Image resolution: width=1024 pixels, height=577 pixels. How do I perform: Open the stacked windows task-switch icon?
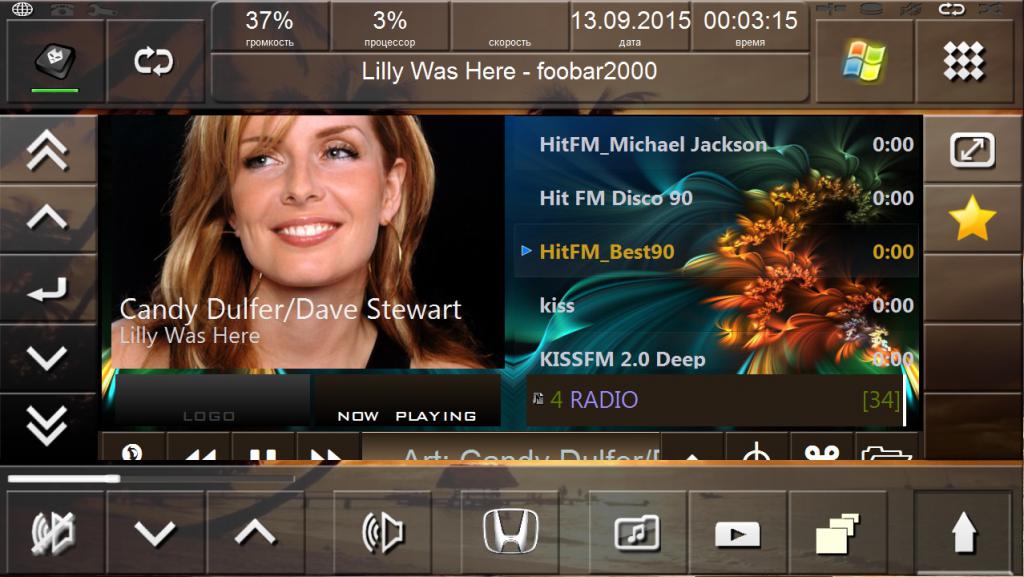[x=838, y=533]
